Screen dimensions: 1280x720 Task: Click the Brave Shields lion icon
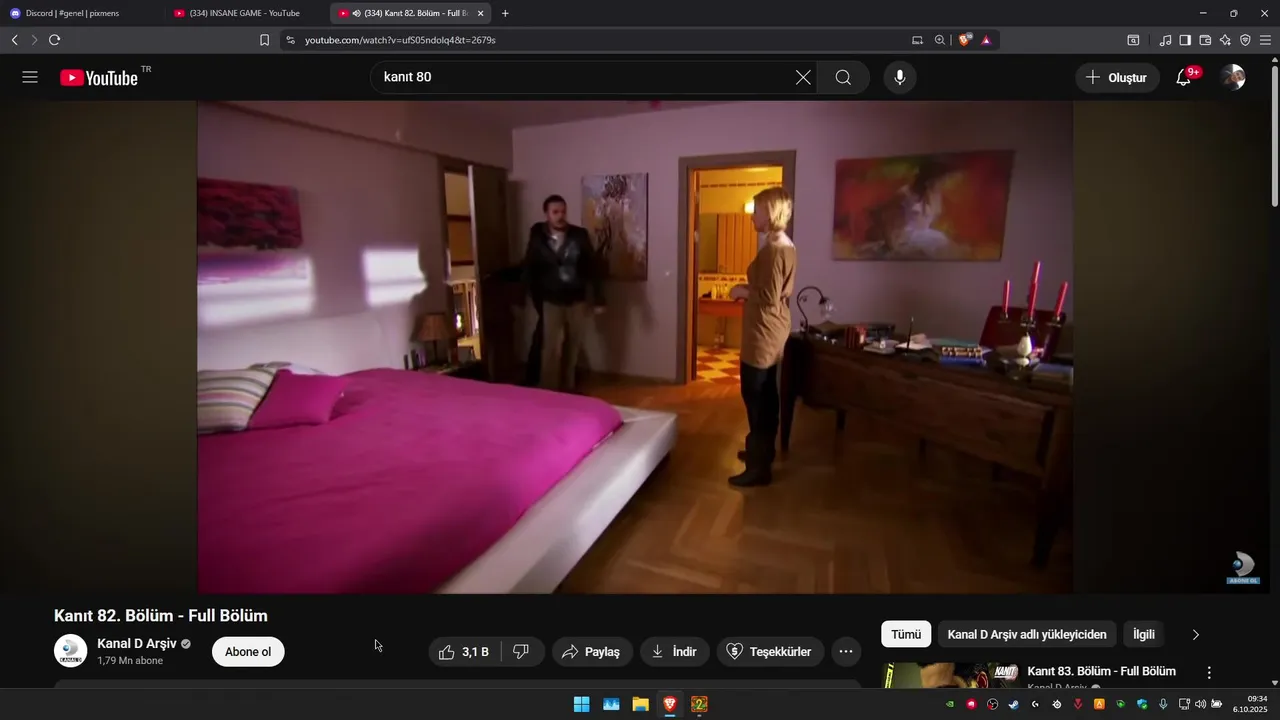pyautogui.click(x=965, y=40)
